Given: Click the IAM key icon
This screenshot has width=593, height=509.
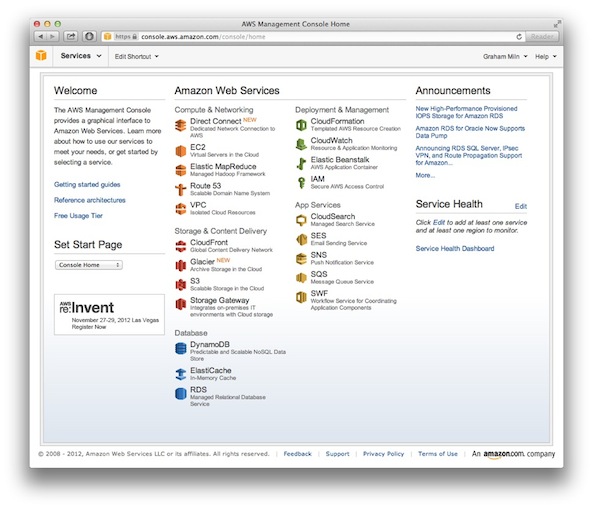Looking at the screenshot, I should [301, 183].
